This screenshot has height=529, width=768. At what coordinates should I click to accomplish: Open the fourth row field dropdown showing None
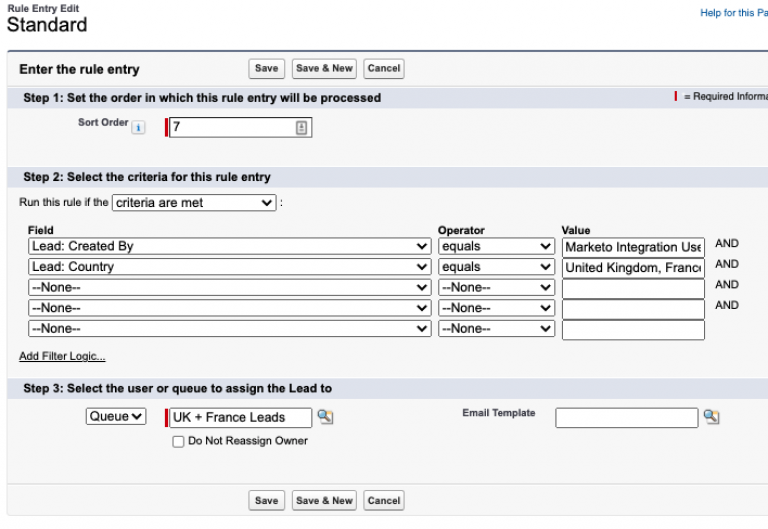coord(230,308)
